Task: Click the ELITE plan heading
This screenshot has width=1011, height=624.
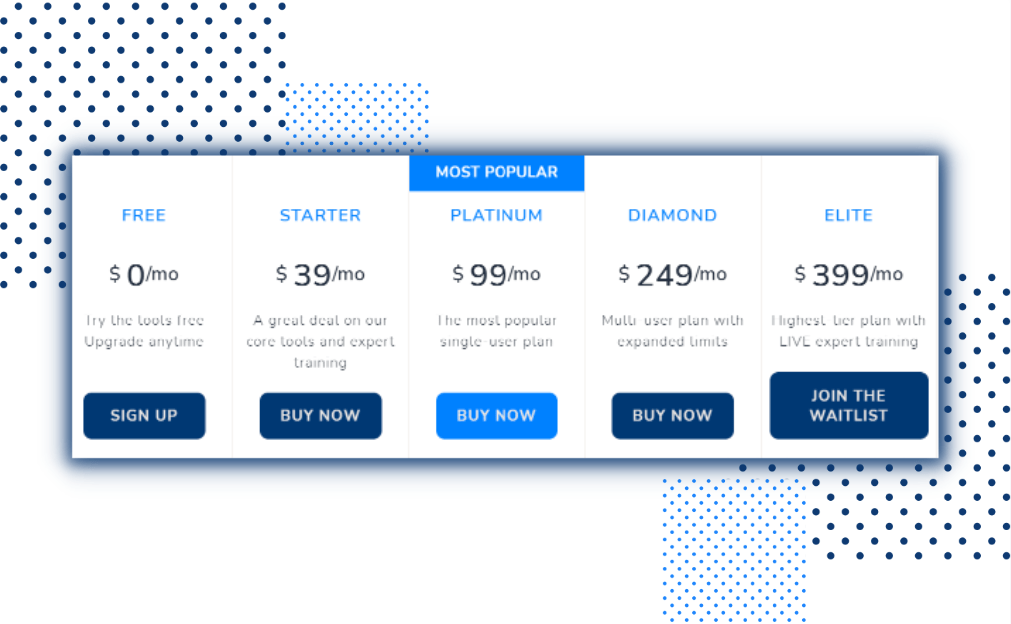Action: pyautogui.click(x=848, y=215)
